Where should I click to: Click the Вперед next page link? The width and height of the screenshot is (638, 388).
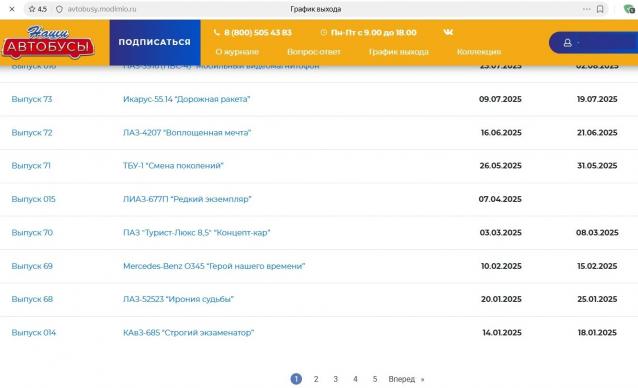coord(406,379)
